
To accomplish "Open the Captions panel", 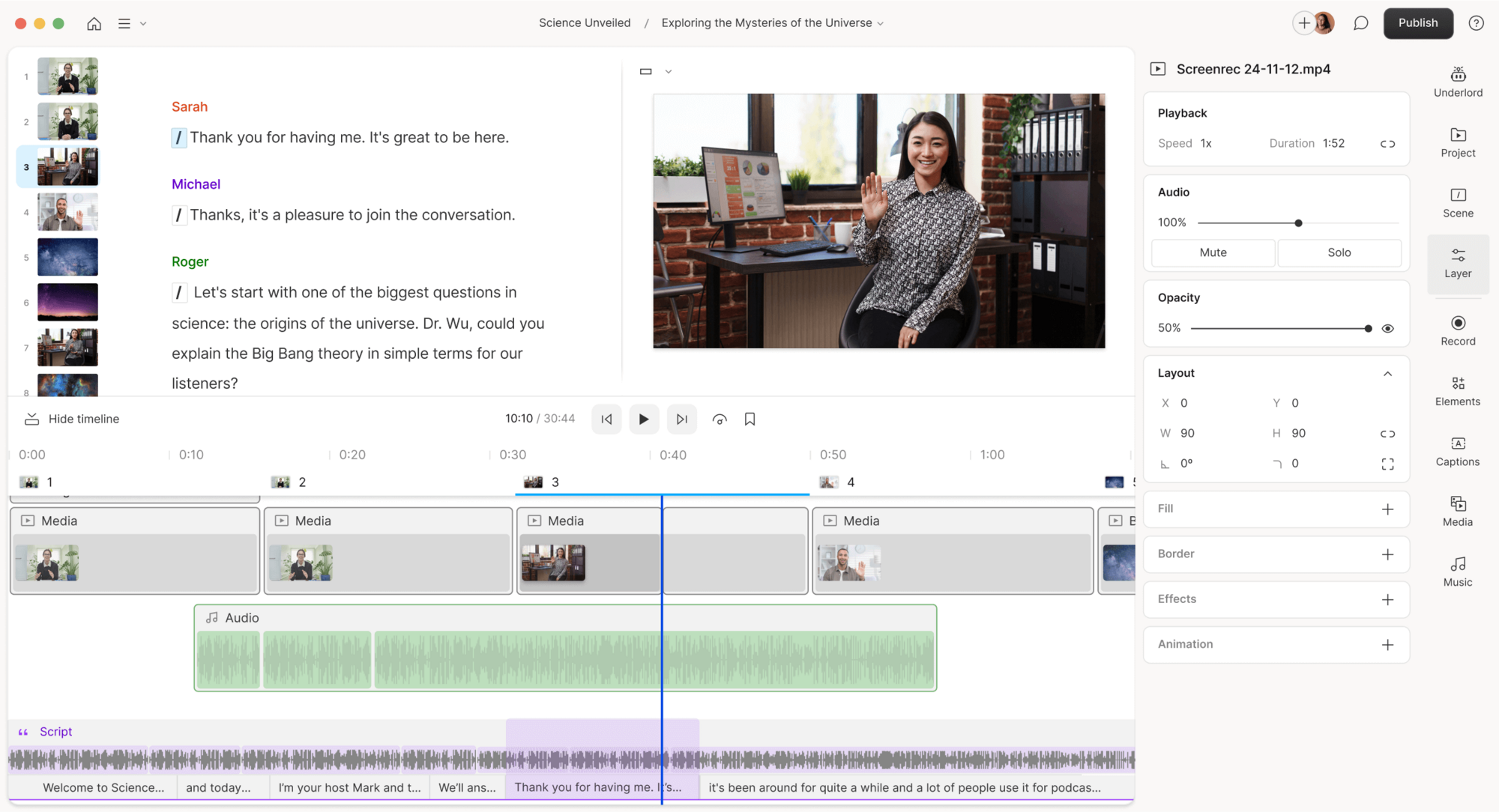I will pos(1457,451).
